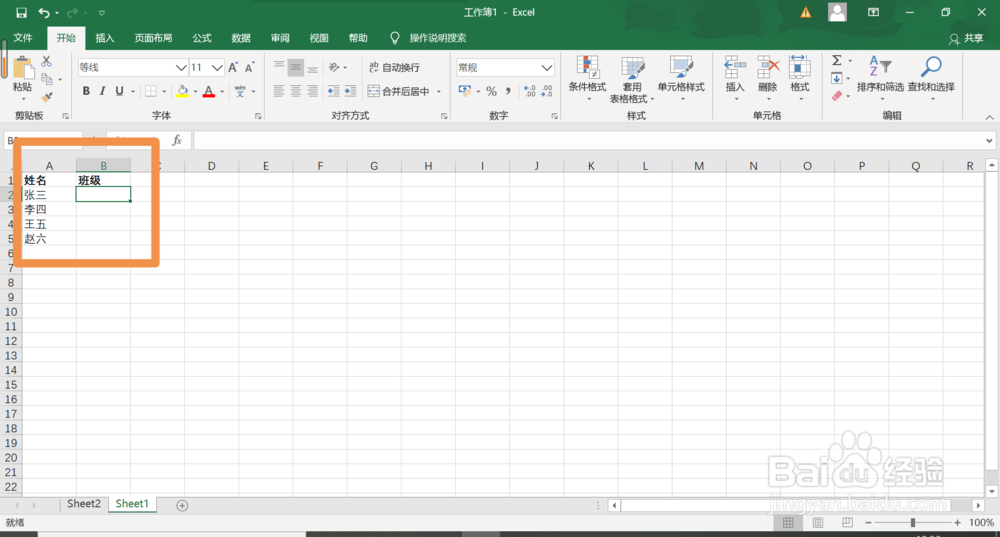Toggle right text alignment

312,91
